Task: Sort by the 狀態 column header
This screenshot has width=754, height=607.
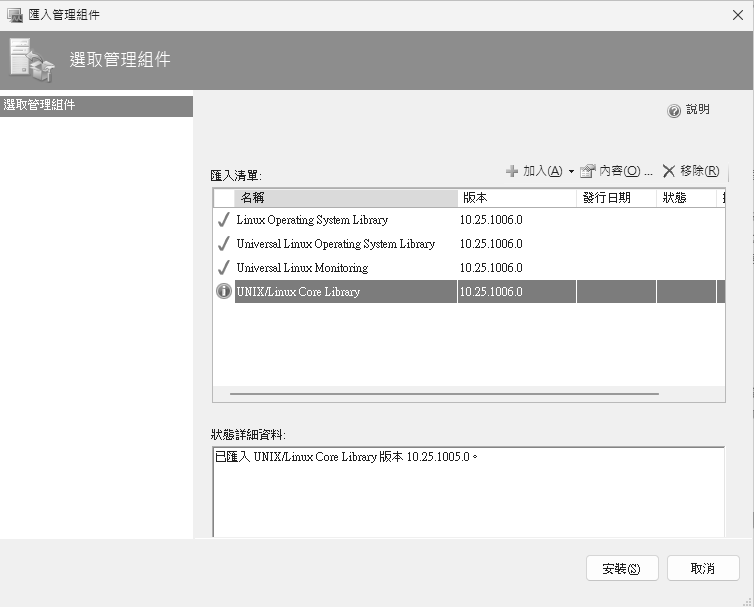Action: tap(686, 198)
